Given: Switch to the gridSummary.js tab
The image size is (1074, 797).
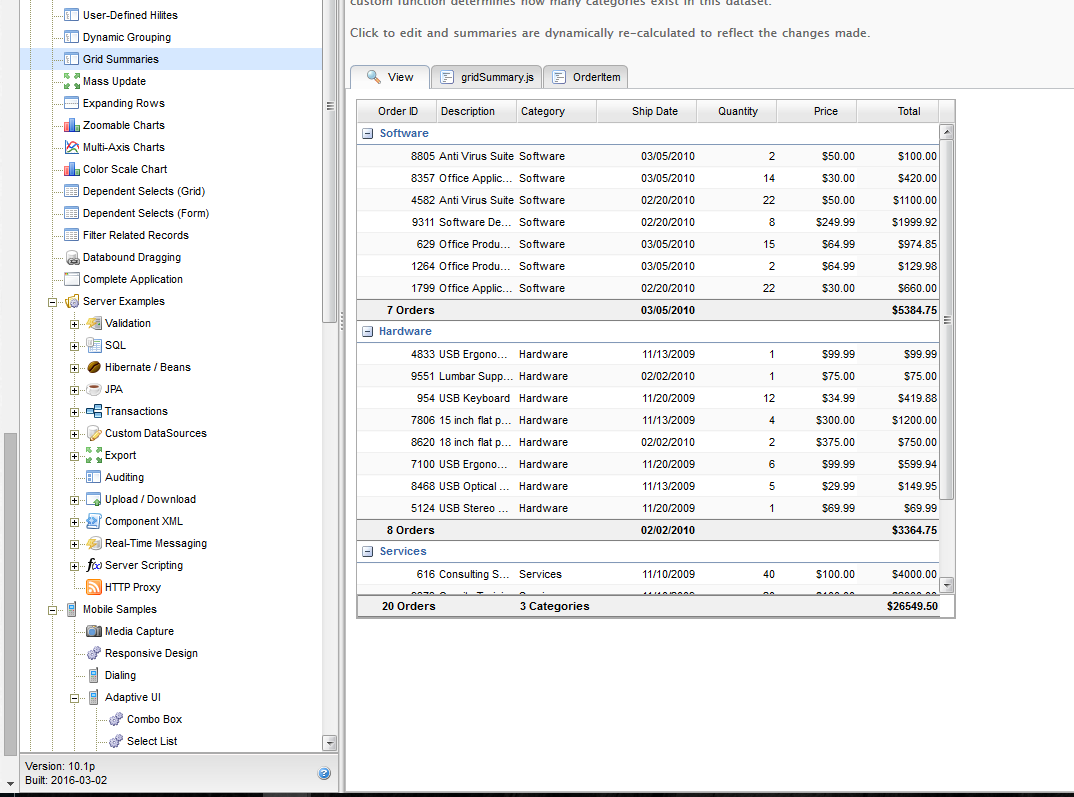Looking at the screenshot, I should tap(488, 77).
